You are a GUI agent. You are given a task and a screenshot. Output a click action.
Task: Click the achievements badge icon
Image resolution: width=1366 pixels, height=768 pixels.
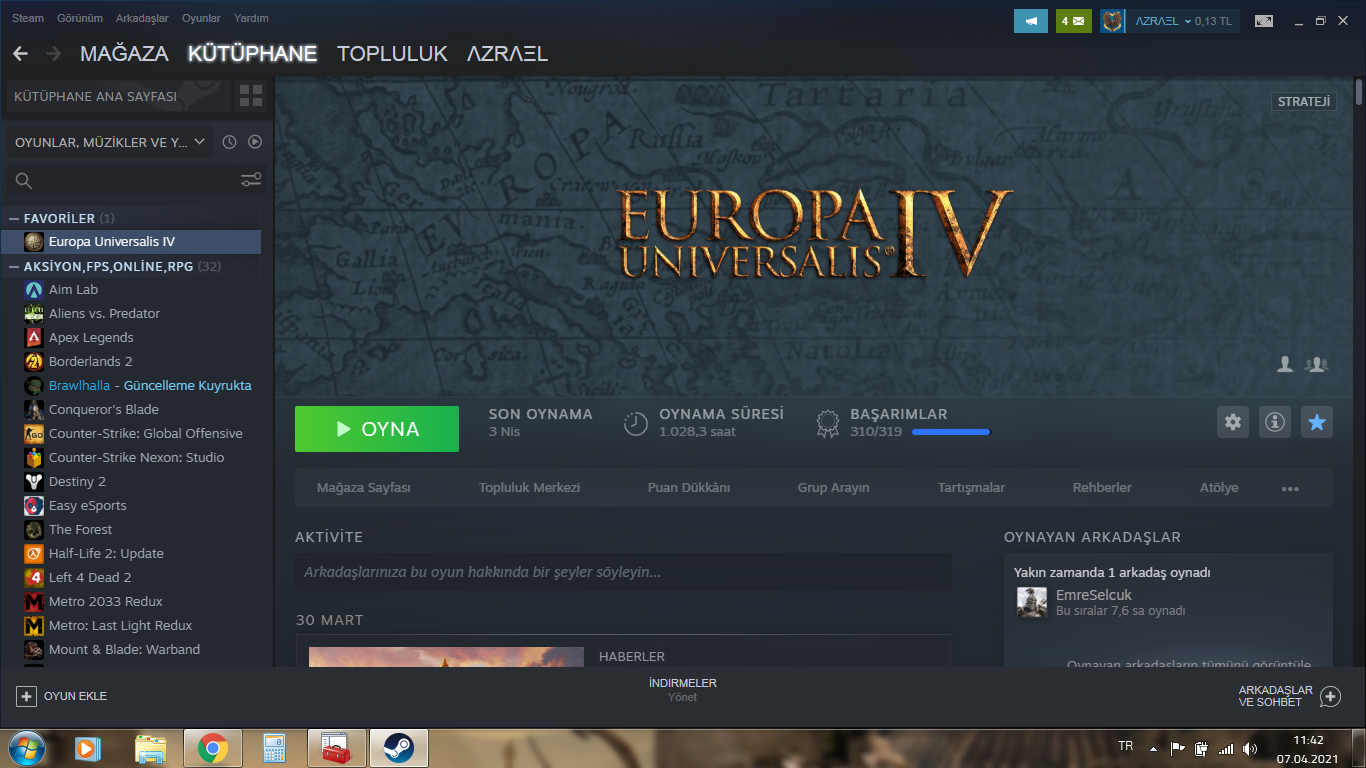click(827, 423)
